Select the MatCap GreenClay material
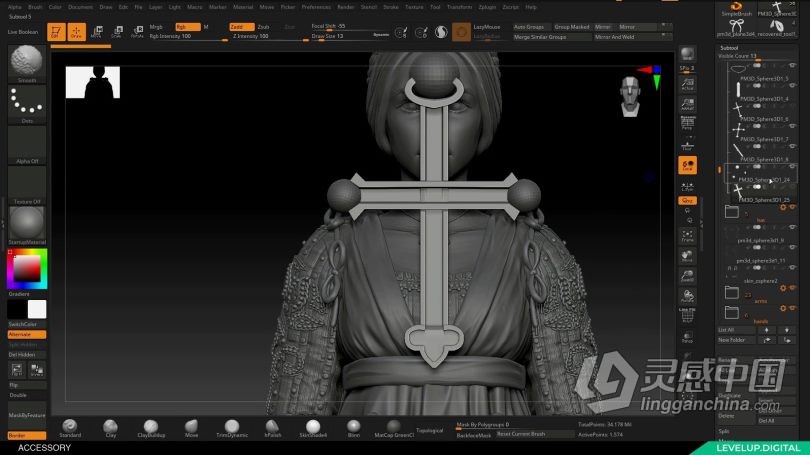This screenshot has width=810, height=455. tap(394, 428)
